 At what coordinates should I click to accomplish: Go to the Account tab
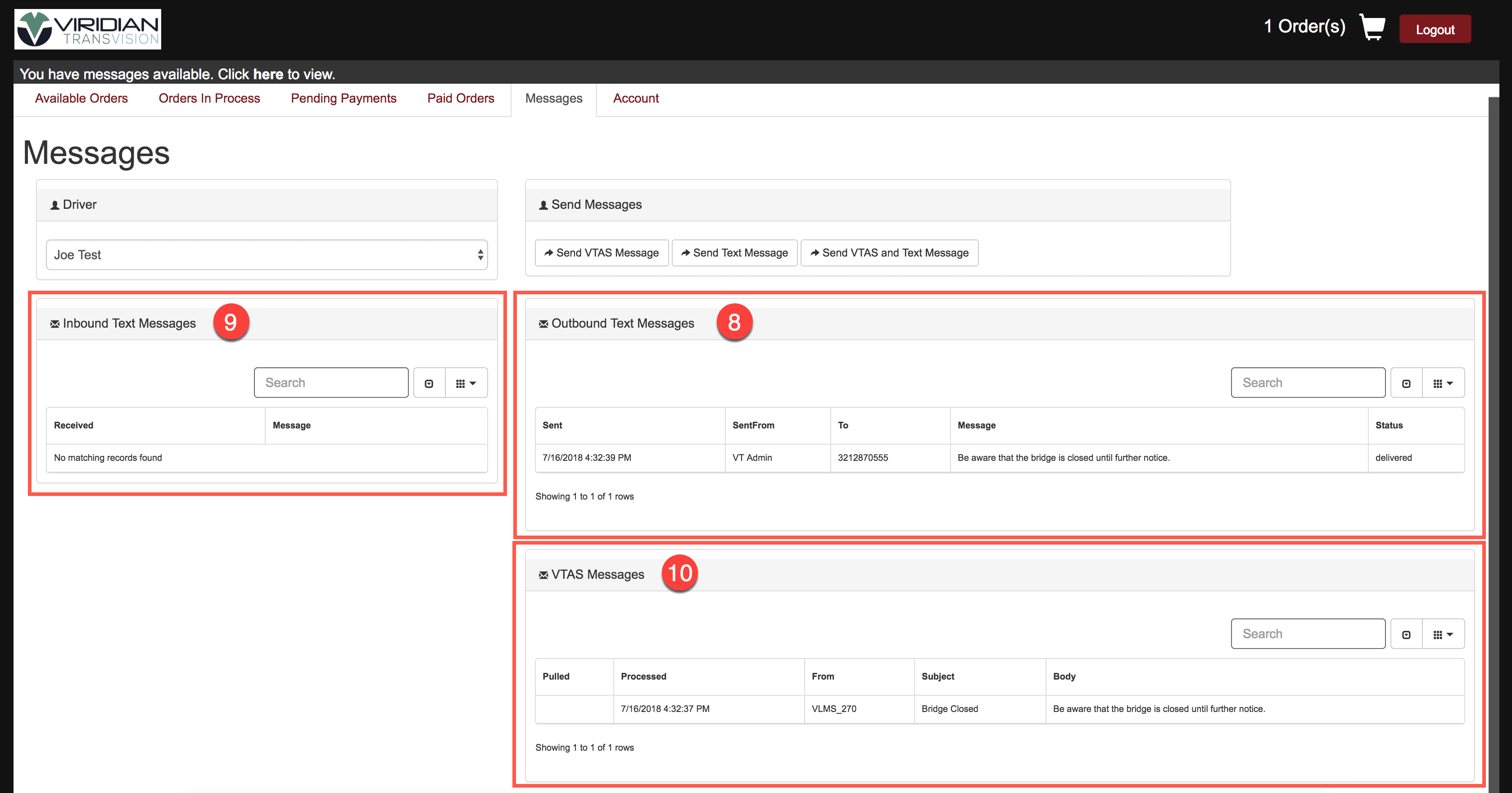(x=636, y=99)
